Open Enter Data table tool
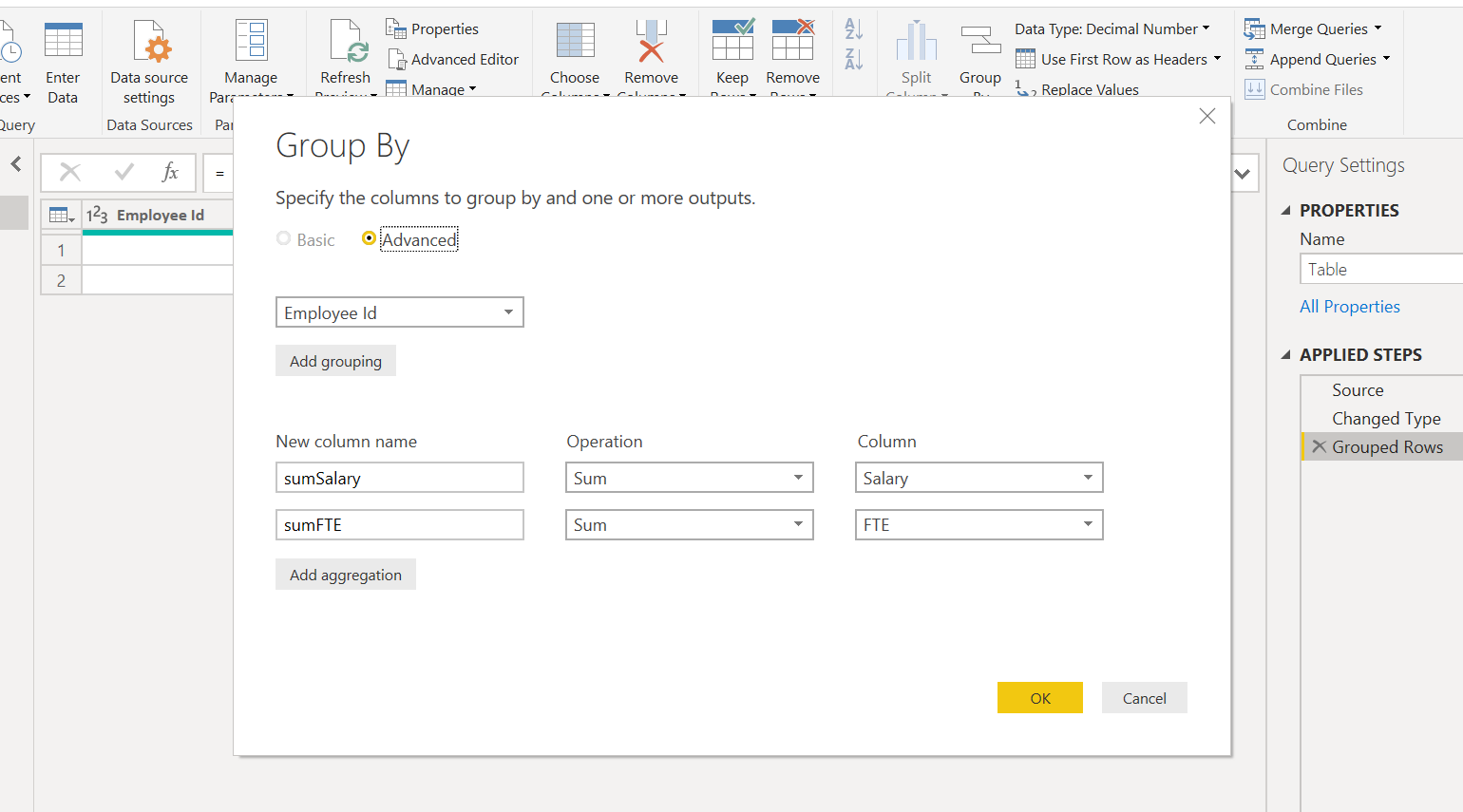The width and height of the screenshot is (1463, 812). pos(63,63)
